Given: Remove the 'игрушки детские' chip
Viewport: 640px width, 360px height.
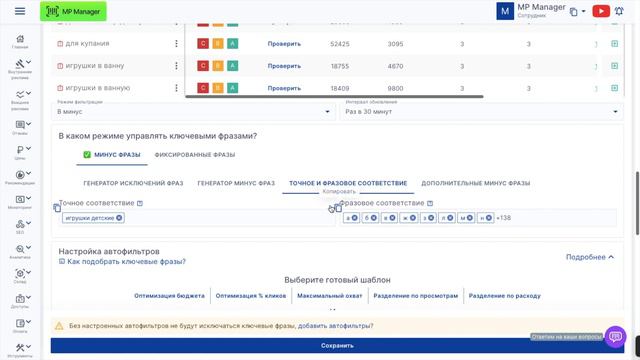Looking at the screenshot, I should click(119, 218).
